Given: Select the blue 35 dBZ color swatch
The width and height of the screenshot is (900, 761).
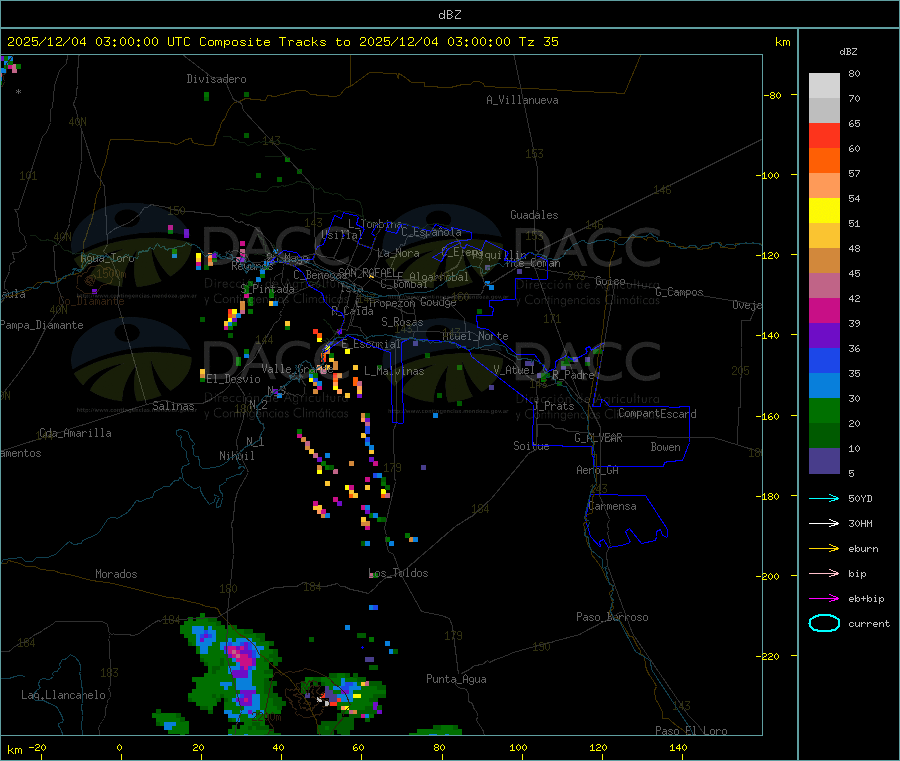Looking at the screenshot, I should (824, 360).
